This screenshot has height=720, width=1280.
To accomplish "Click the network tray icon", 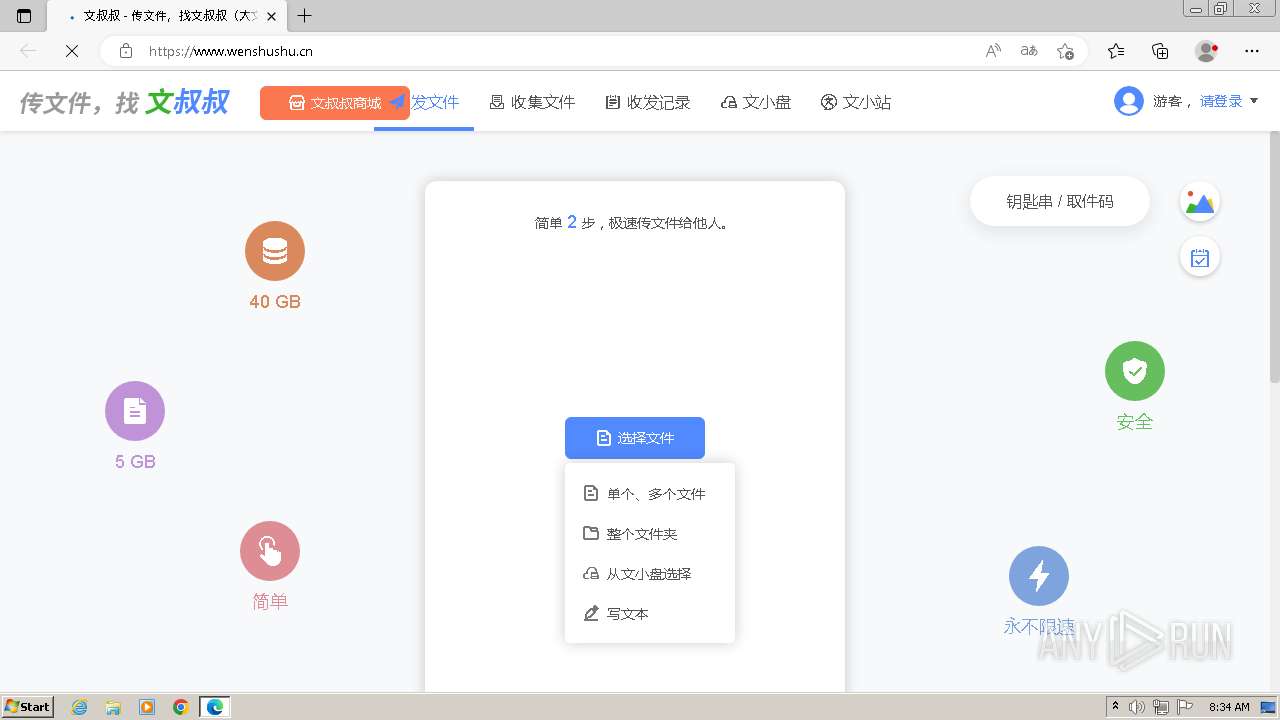I will coord(1160,707).
